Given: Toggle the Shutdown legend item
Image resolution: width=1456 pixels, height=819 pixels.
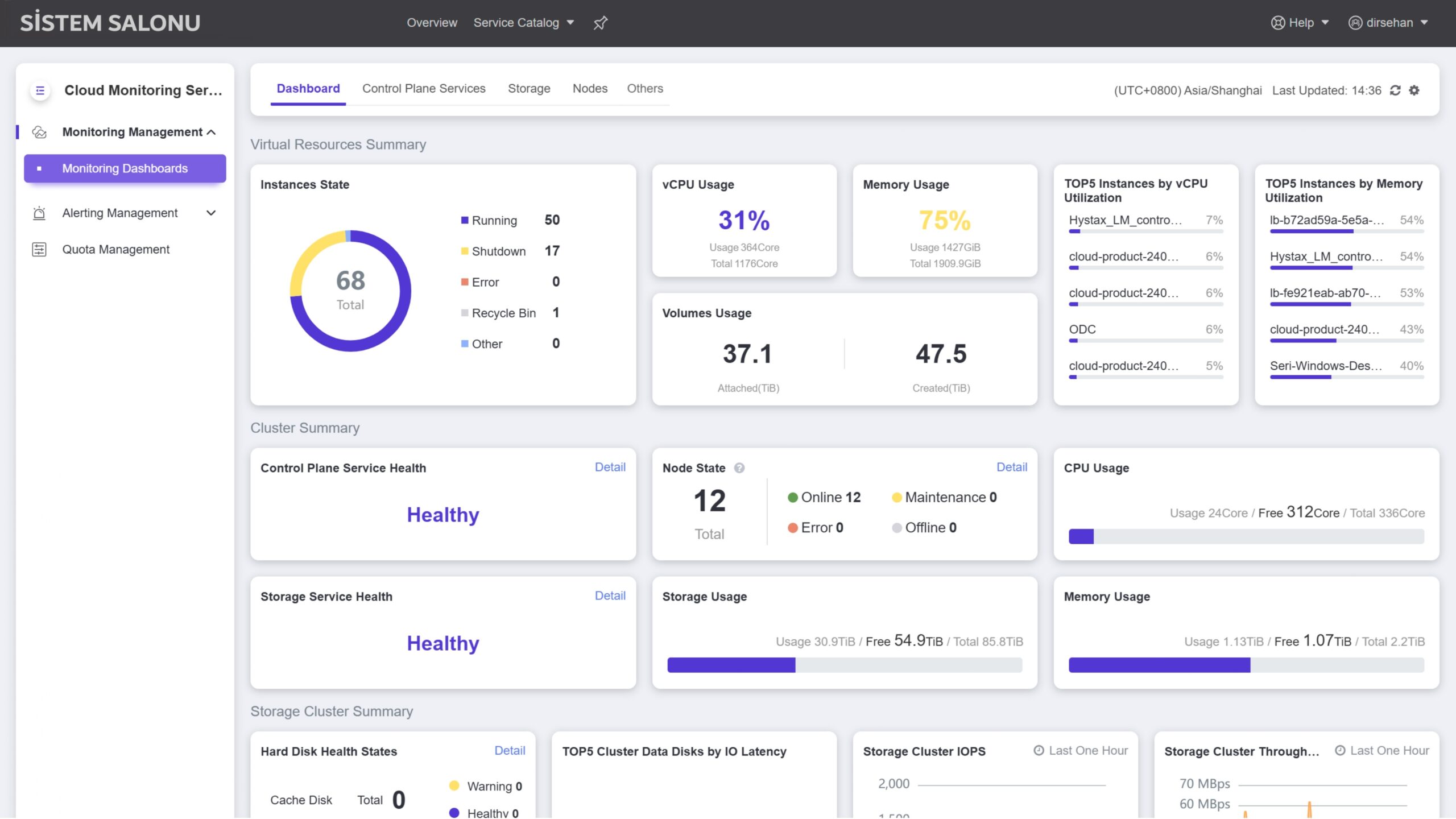Looking at the screenshot, I should click(x=498, y=251).
